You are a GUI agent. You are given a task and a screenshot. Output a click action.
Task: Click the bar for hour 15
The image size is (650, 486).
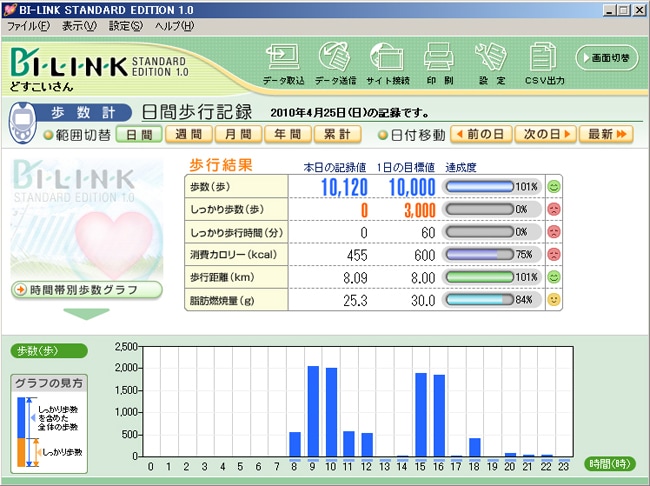click(x=421, y=415)
